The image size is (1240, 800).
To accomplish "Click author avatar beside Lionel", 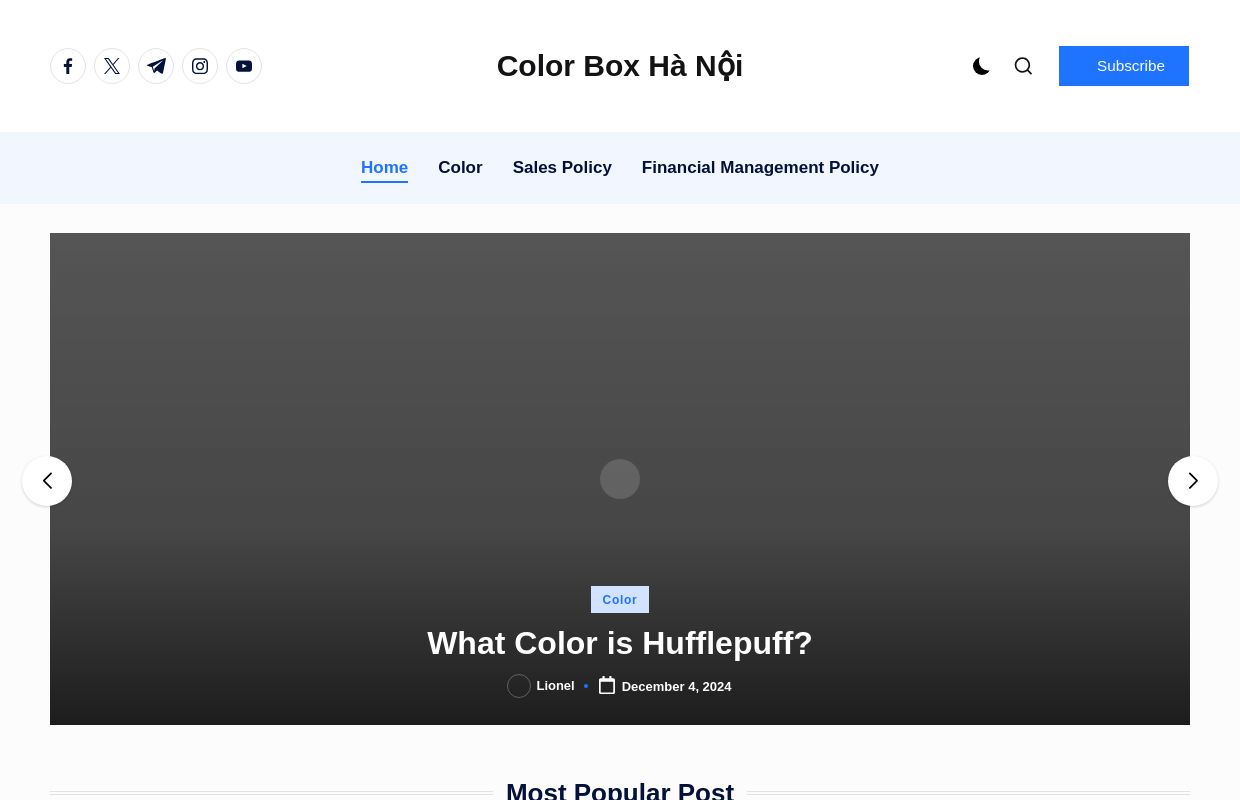I will 519,686.
